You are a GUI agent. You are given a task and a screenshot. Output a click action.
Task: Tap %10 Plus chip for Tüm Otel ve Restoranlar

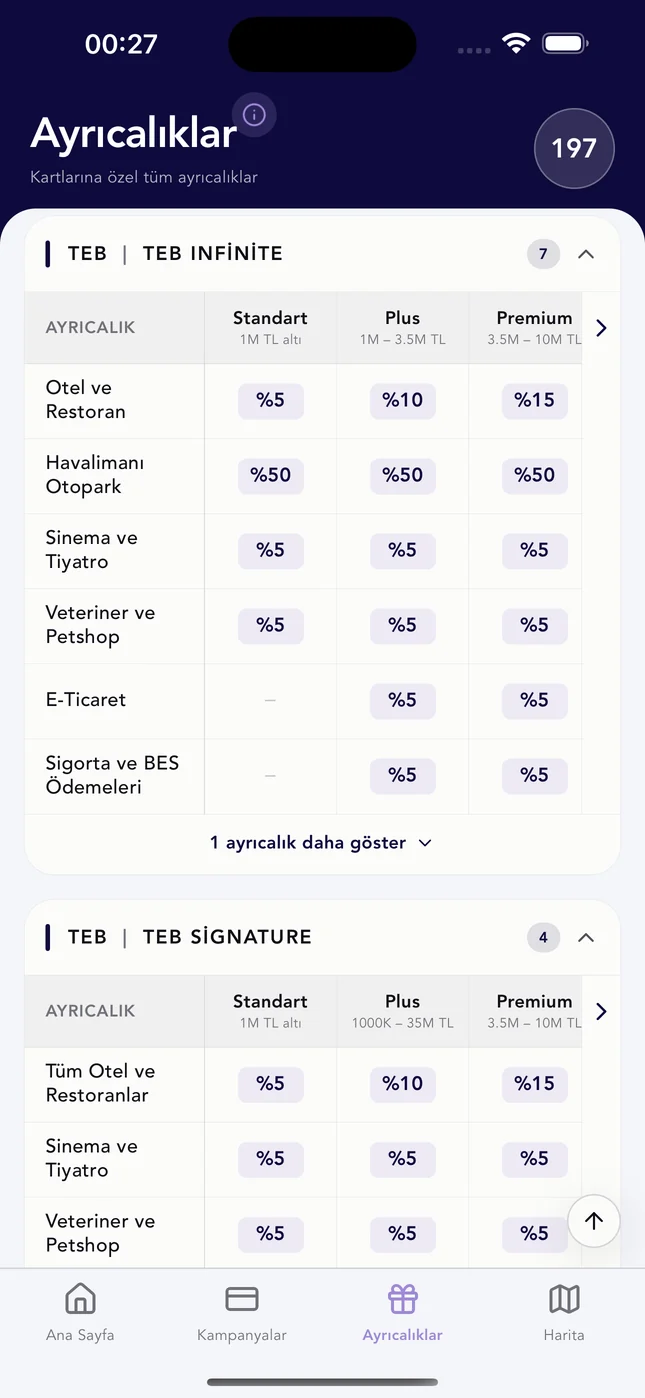coord(402,1084)
